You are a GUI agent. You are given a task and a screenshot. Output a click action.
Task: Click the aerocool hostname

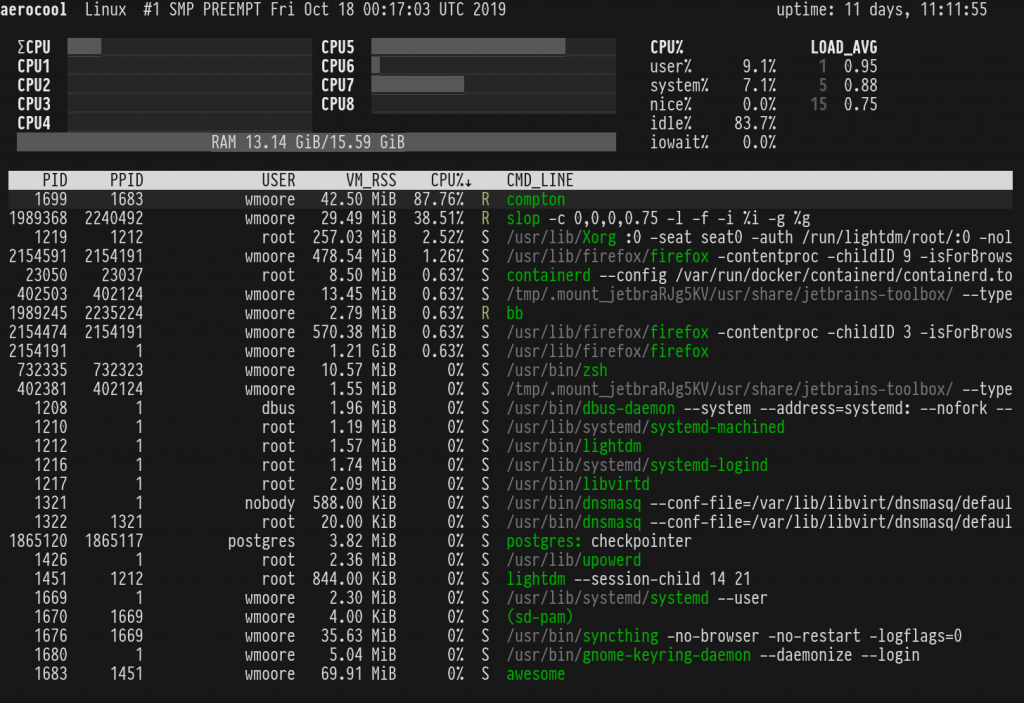pos(33,9)
